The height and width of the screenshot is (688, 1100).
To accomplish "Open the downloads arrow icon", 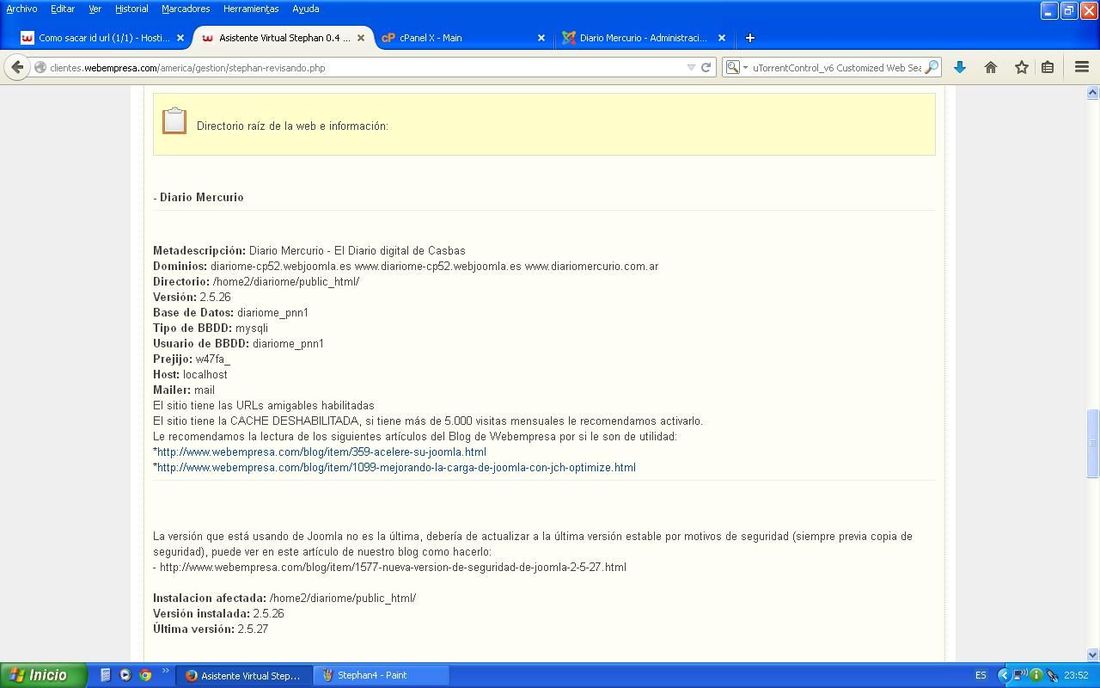I will tap(960, 67).
